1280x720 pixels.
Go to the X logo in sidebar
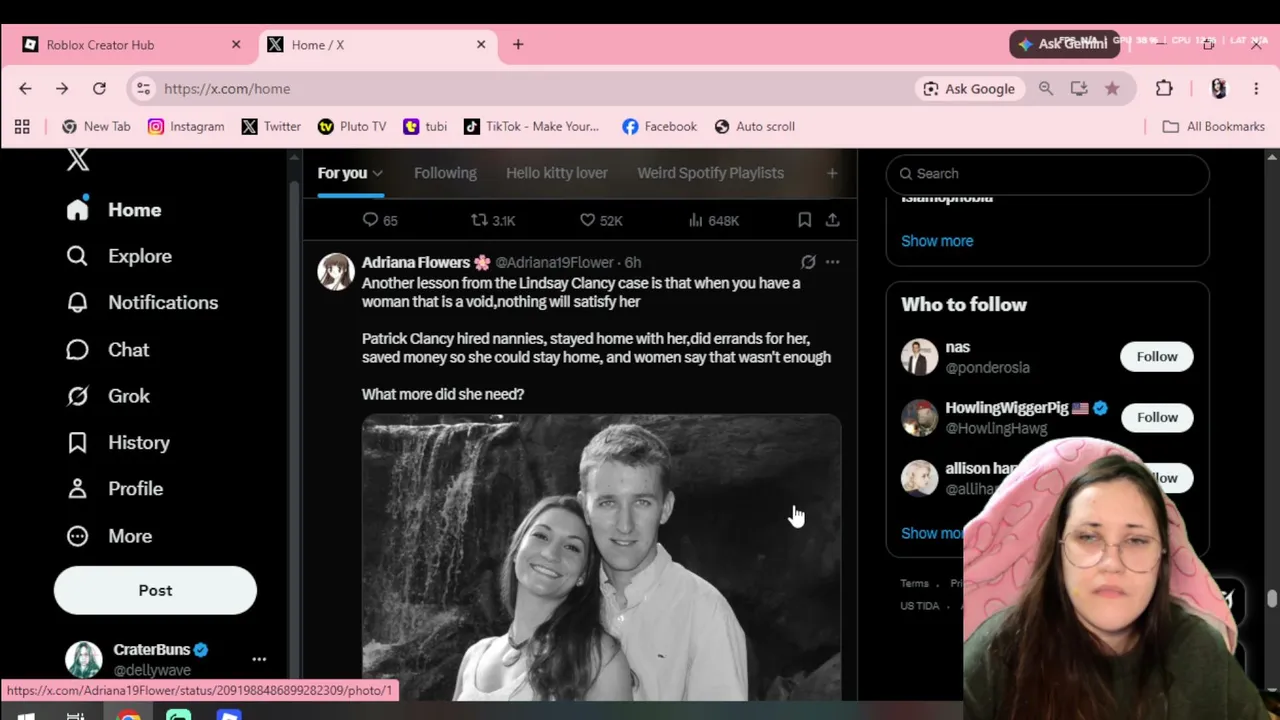(x=78, y=160)
